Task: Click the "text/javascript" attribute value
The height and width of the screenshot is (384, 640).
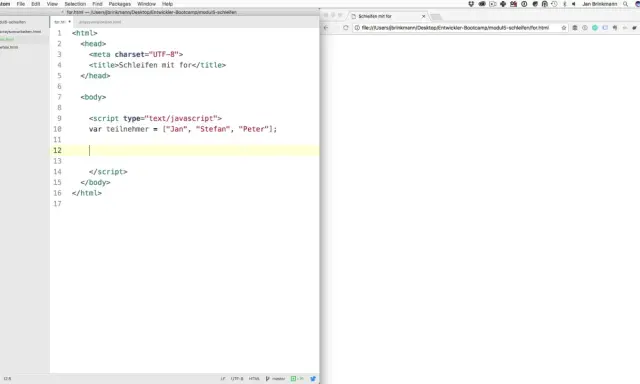Action: (x=181, y=118)
